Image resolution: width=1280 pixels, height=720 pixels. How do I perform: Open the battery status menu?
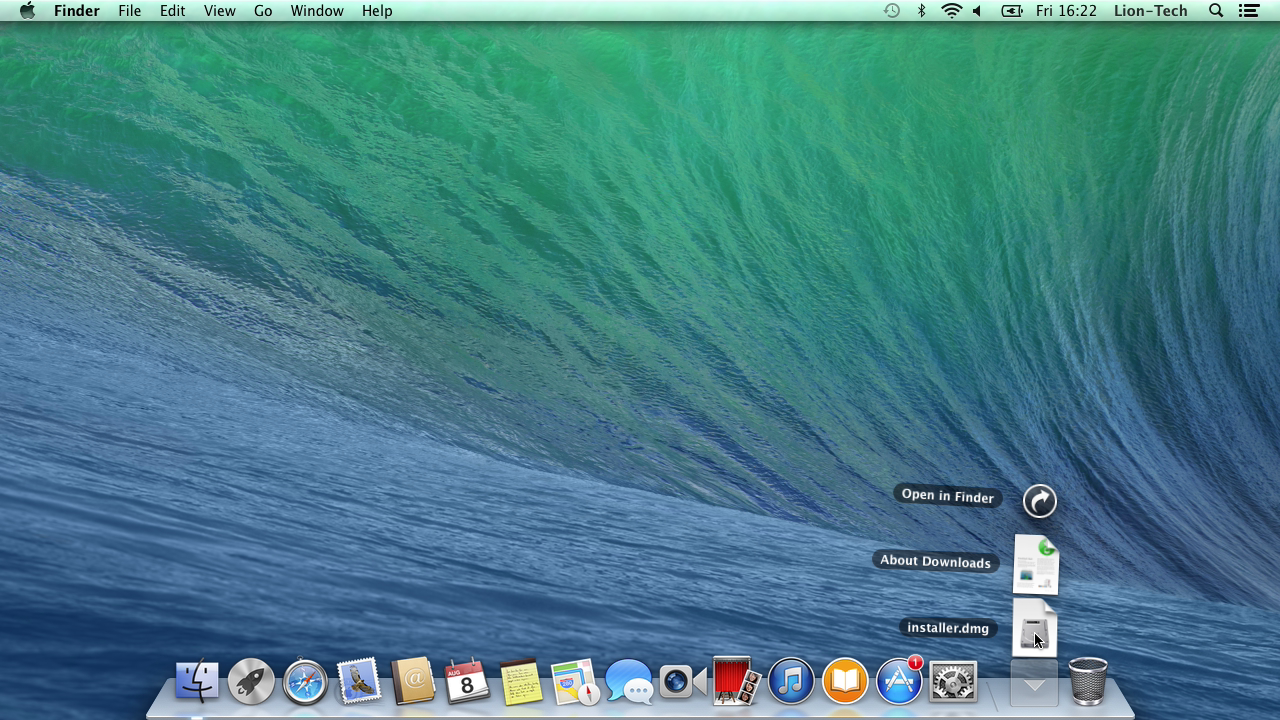click(1012, 11)
